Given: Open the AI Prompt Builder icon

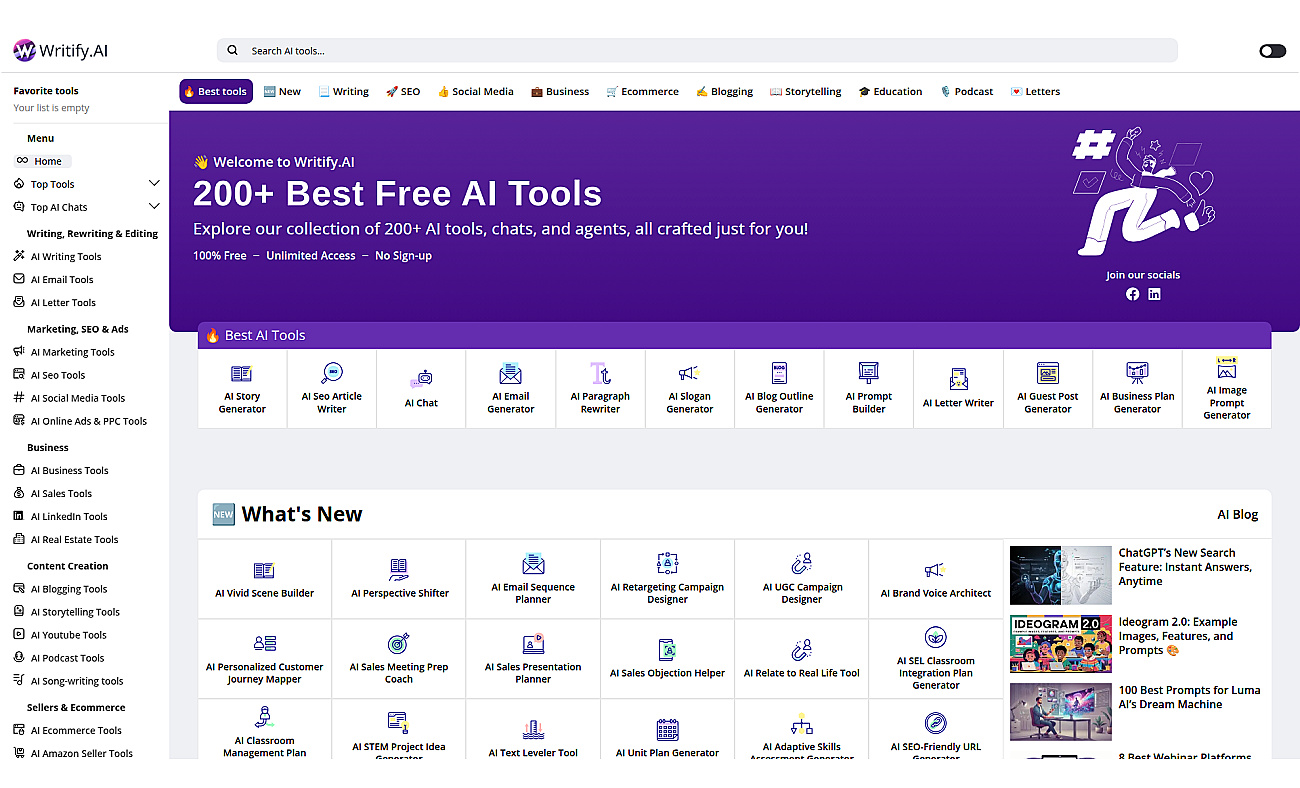Looking at the screenshot, I should pos(869,373).
